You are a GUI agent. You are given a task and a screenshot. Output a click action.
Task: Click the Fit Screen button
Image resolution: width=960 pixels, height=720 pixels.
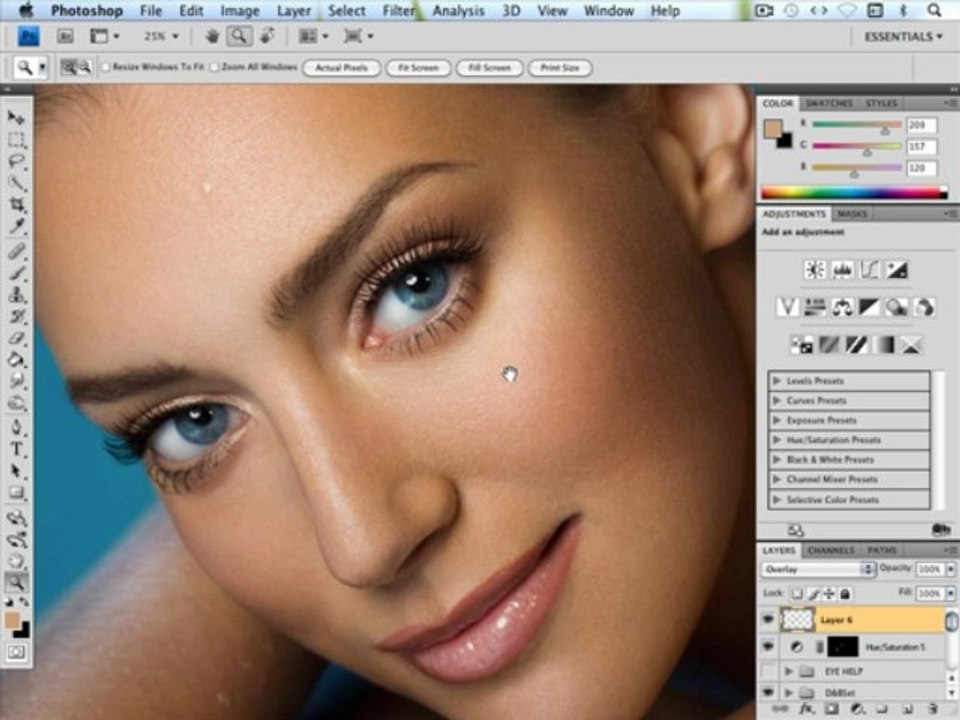(418, 67)
